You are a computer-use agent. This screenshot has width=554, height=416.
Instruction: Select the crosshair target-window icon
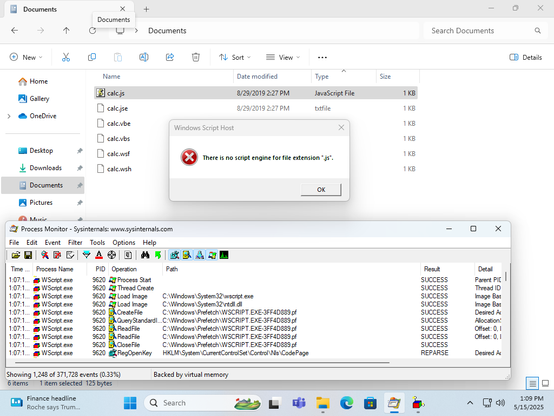click(x=112, y=255)
